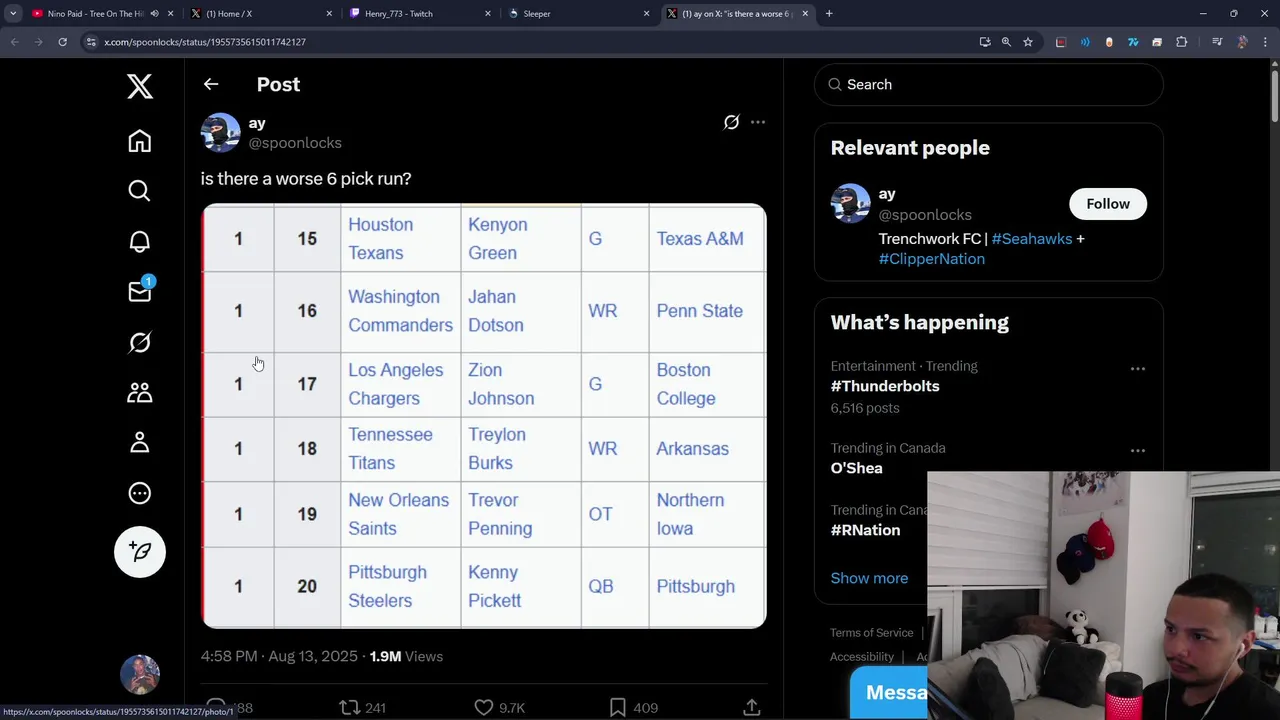Image resolution: width=1280 pixels, height=720 pixels.
Task: Open Communities icon in sidebar
Action: coord(140,393)
